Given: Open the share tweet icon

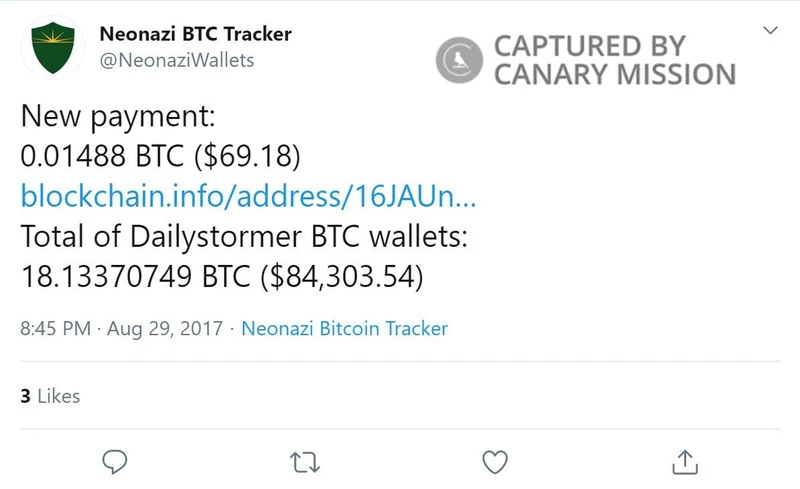Looking at the screenshot, I should pyautogui.click(x=684, y=461).
